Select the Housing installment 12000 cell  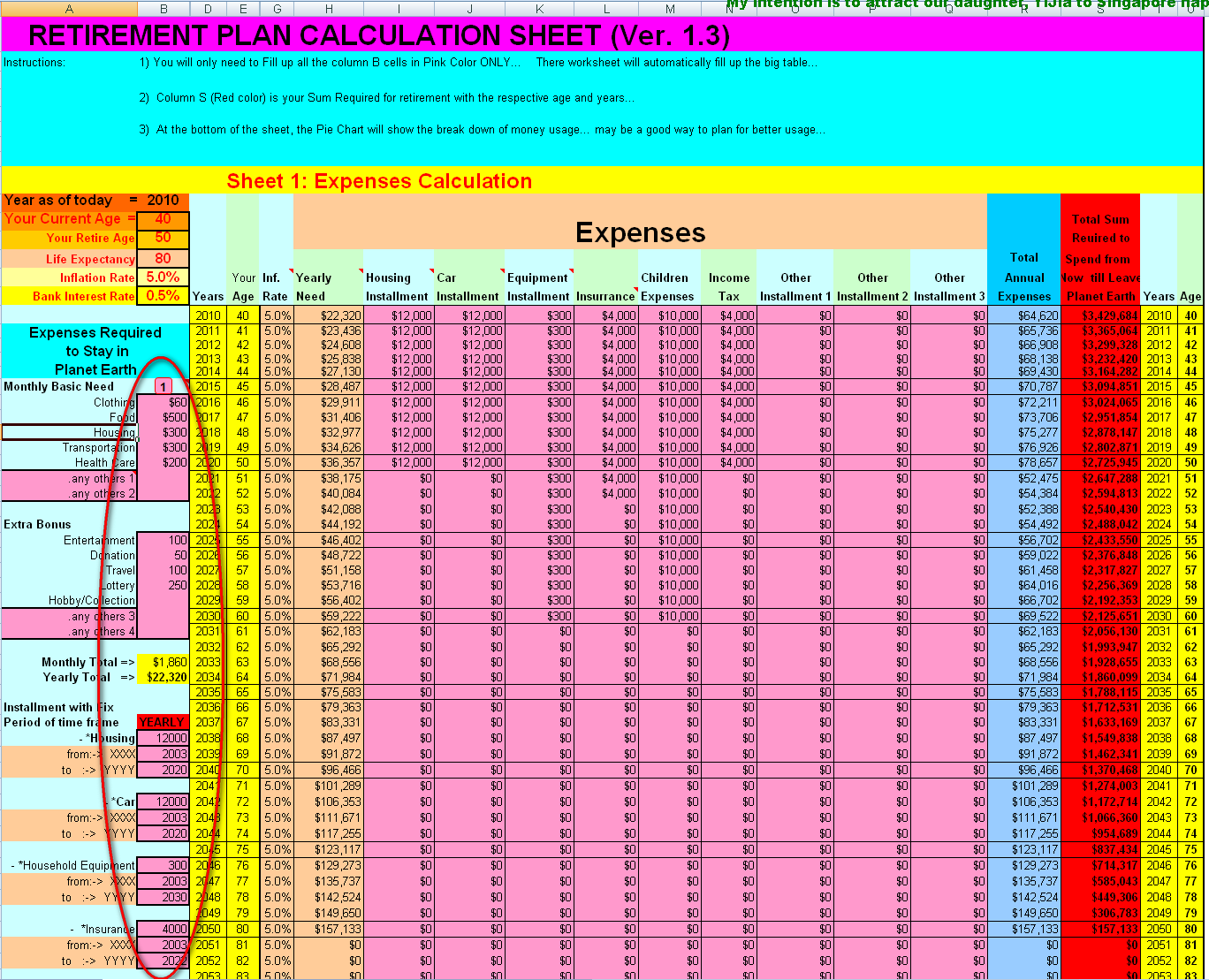[163, 738]
